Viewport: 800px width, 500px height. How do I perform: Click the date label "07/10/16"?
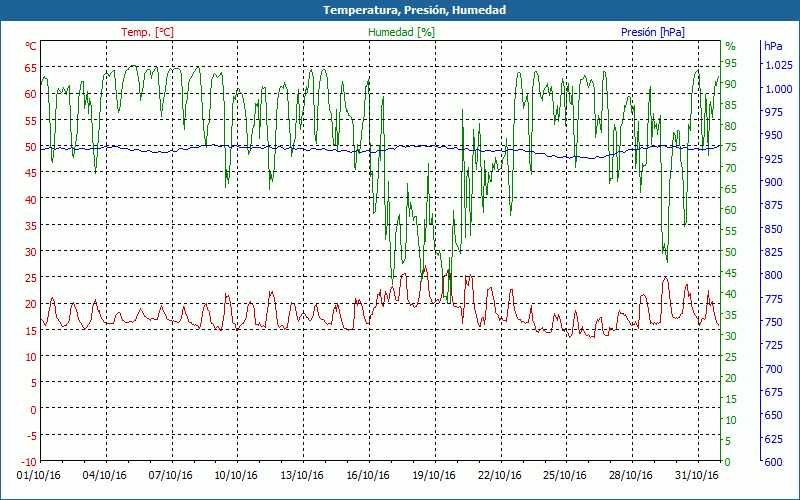pos(170,476)
